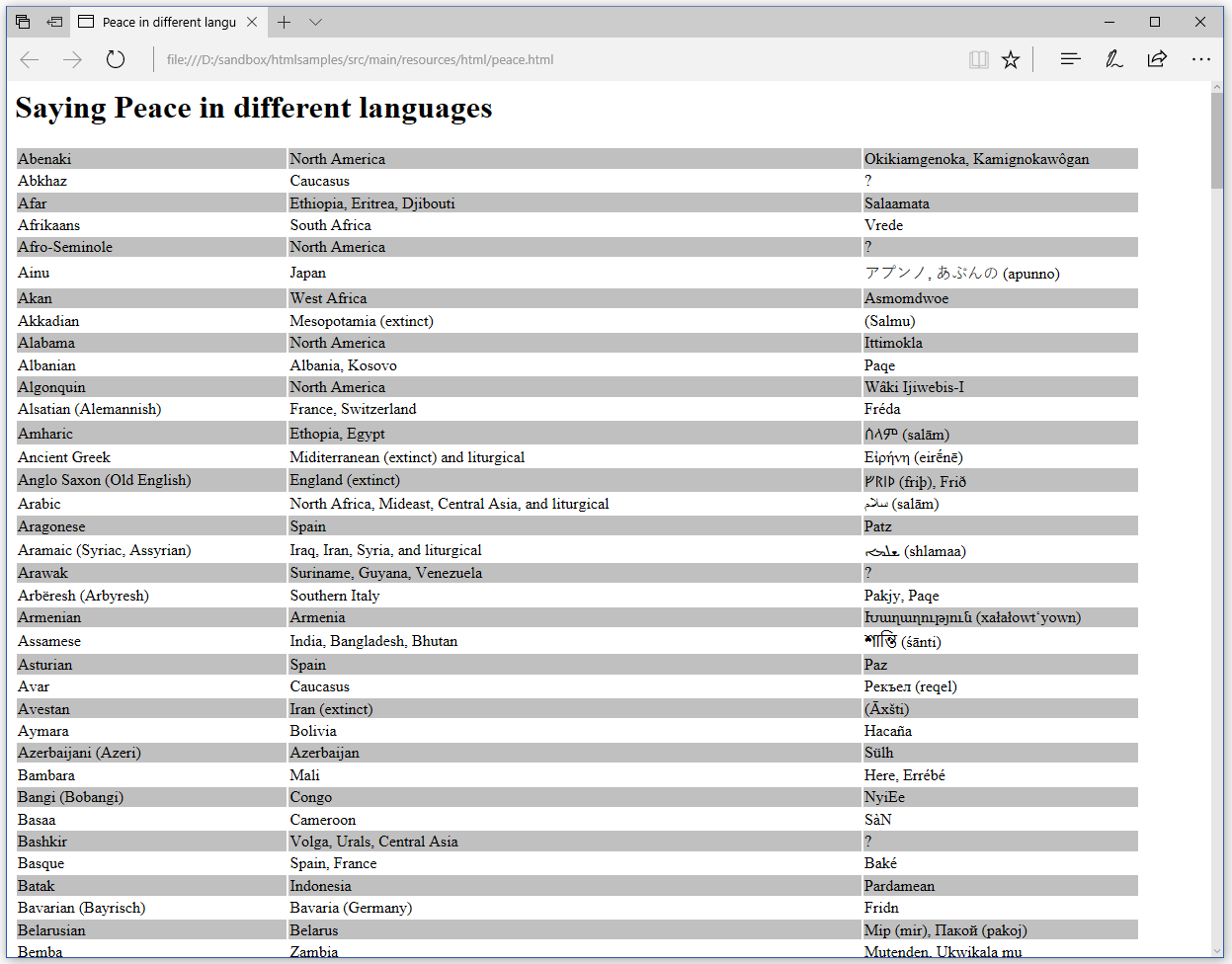Open the Hub menu
Viewport: 1232px width, 964px height.
[x=1070, y=59]
